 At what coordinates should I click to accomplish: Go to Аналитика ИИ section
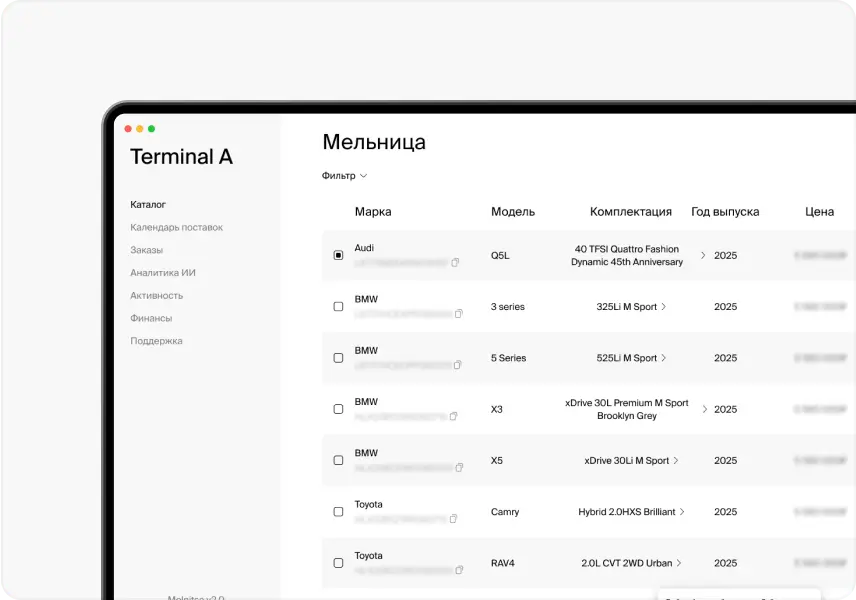pos(162,272)
